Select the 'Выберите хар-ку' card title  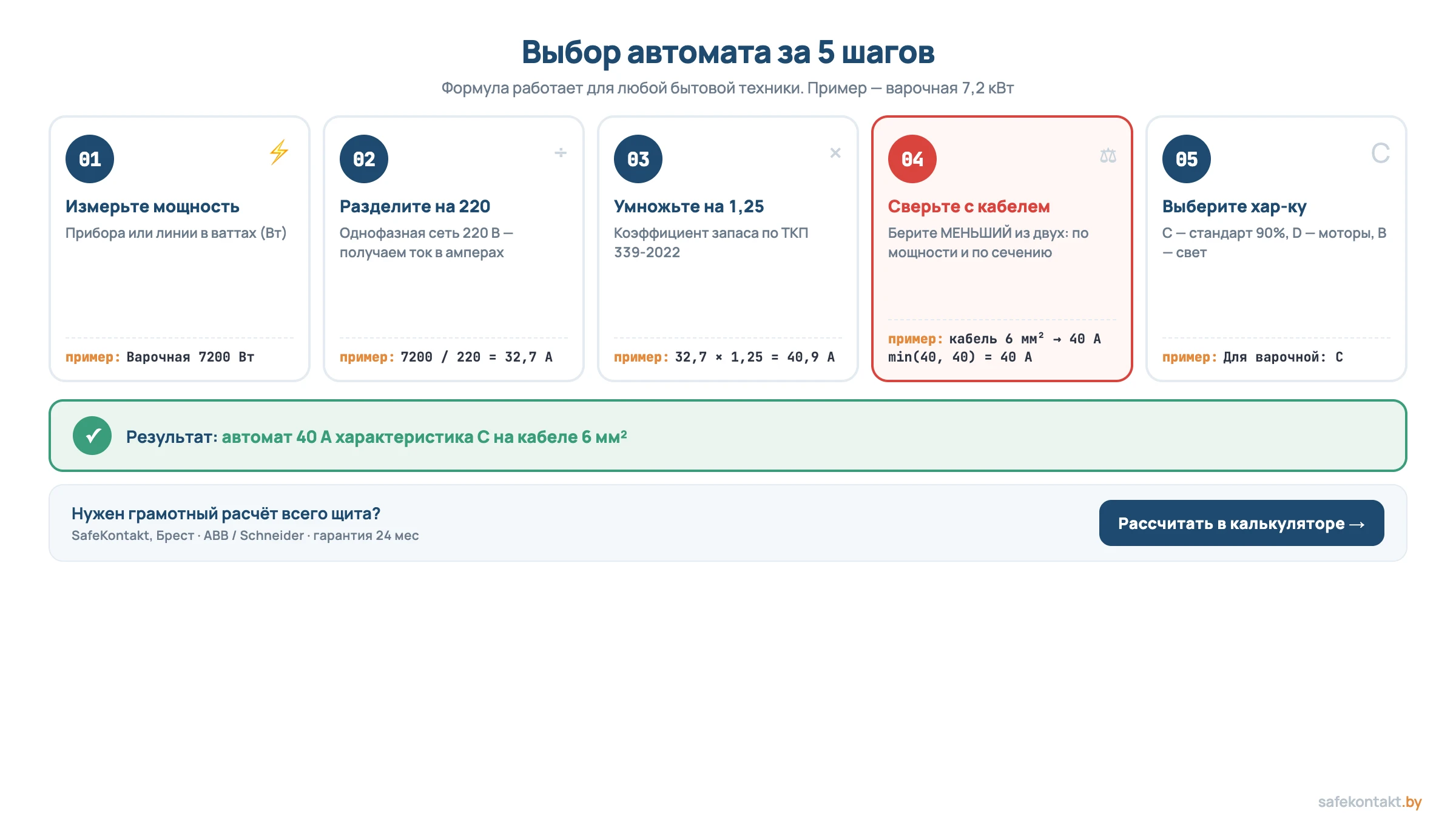pos(1234,206)
